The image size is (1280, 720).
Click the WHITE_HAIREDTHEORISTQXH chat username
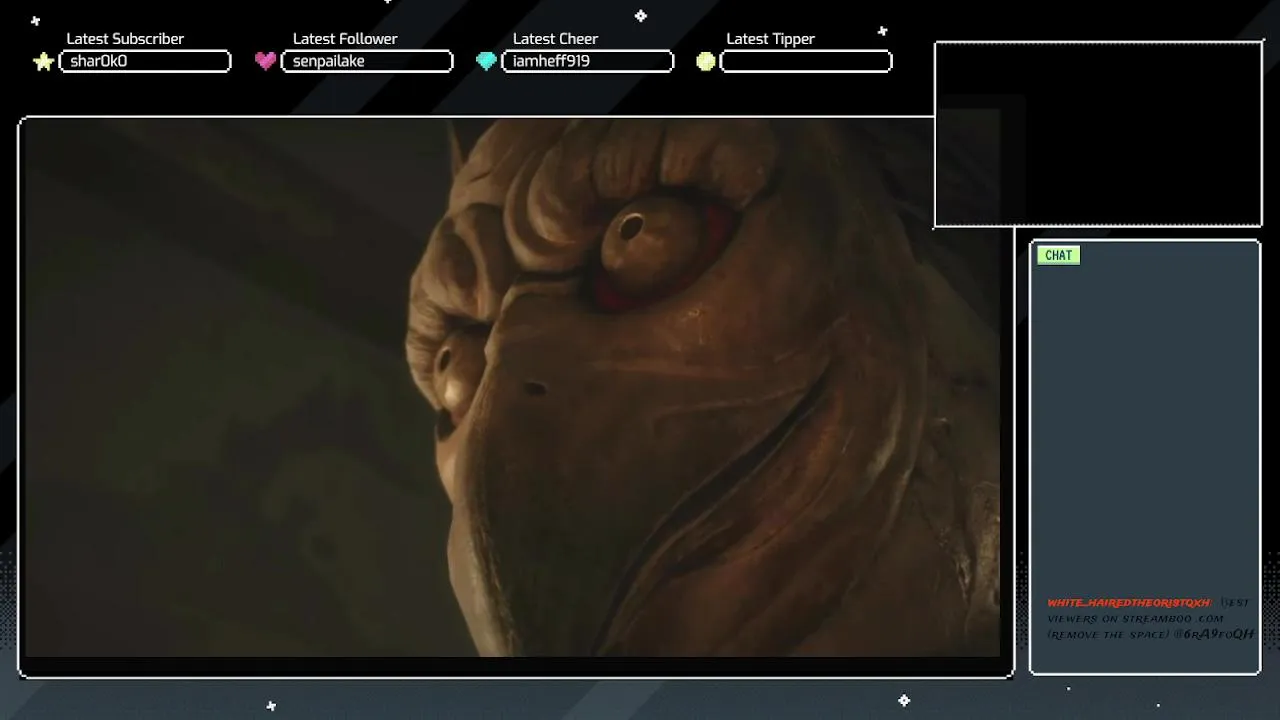(1128, 603)
